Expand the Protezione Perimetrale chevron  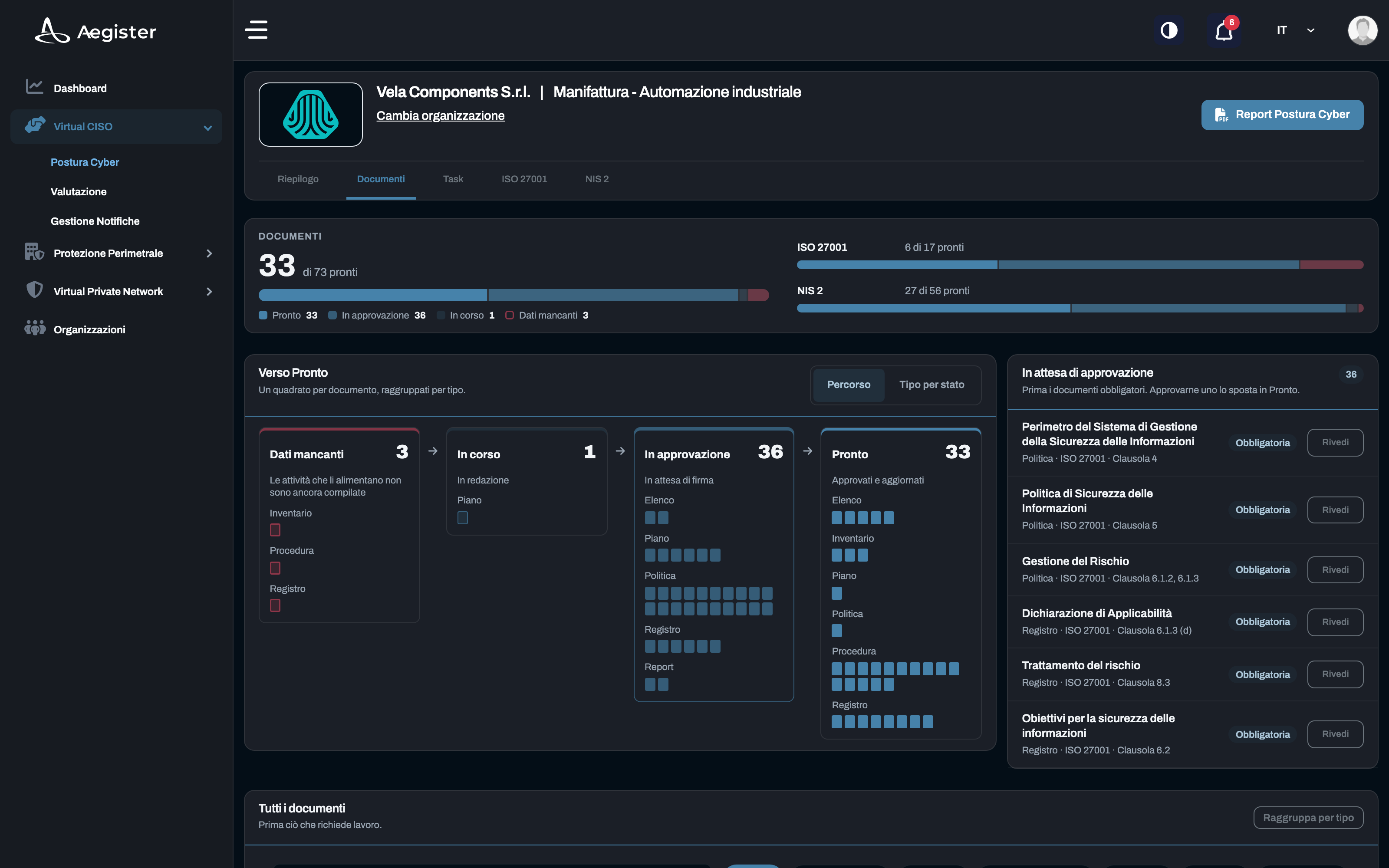209,254
